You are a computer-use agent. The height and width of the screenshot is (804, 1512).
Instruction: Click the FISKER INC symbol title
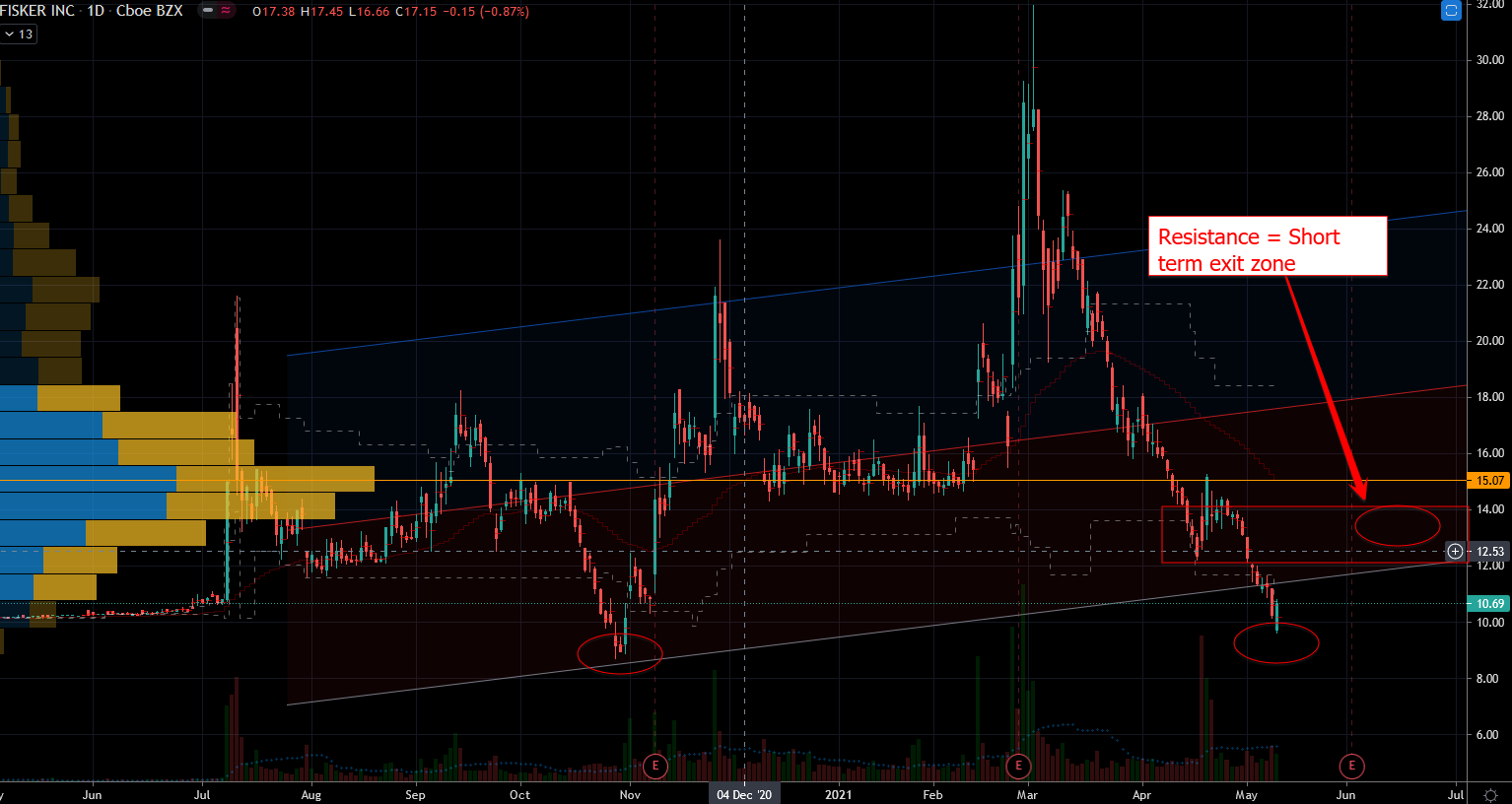(37, 11)
